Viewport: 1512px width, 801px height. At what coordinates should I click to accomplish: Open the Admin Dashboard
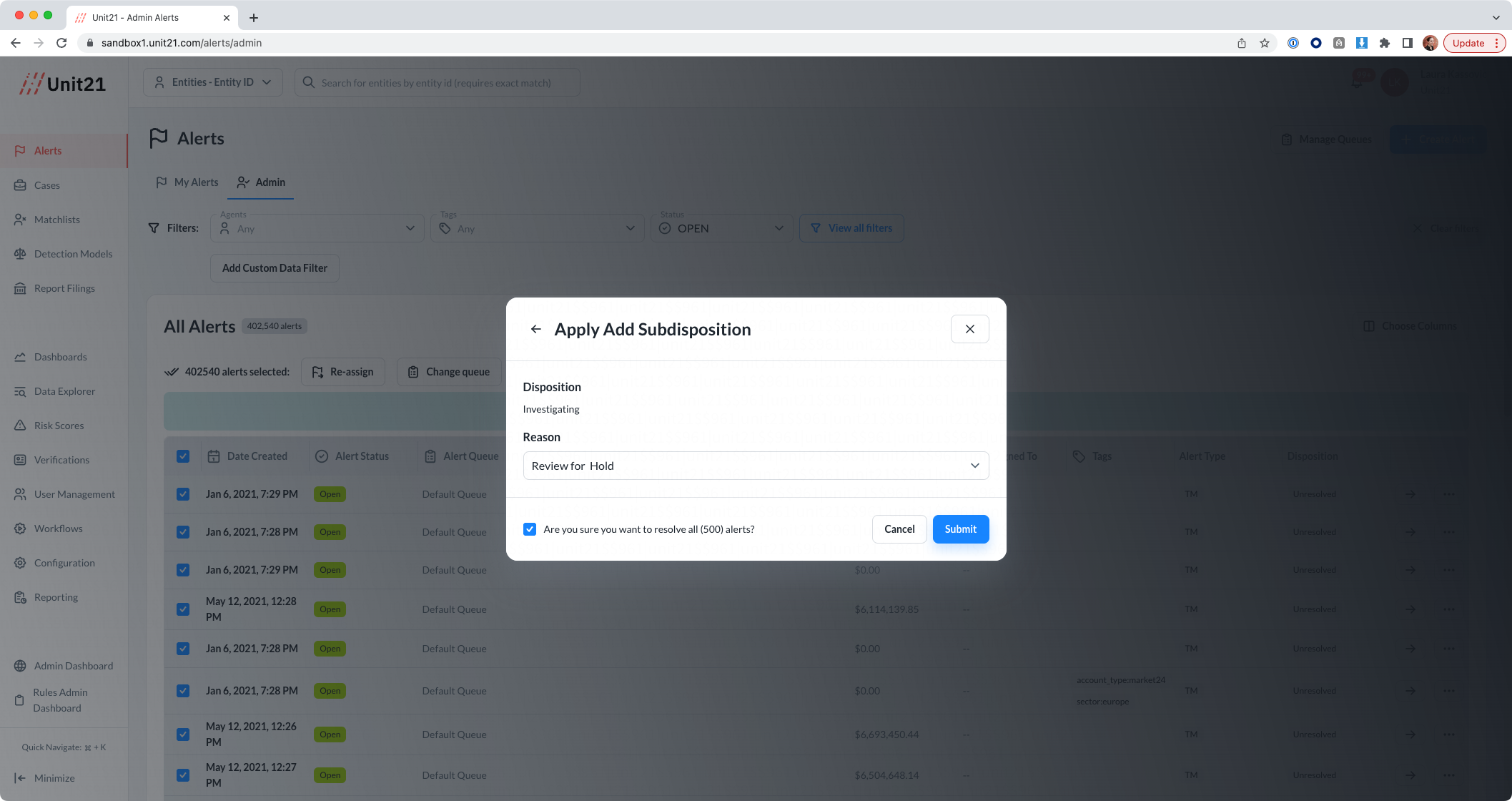tap(74, 665)
